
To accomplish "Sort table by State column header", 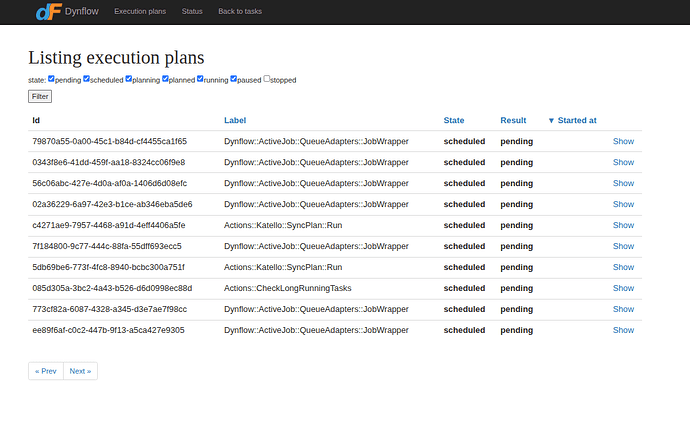I will pyautogui.click(x=454, y=120).
